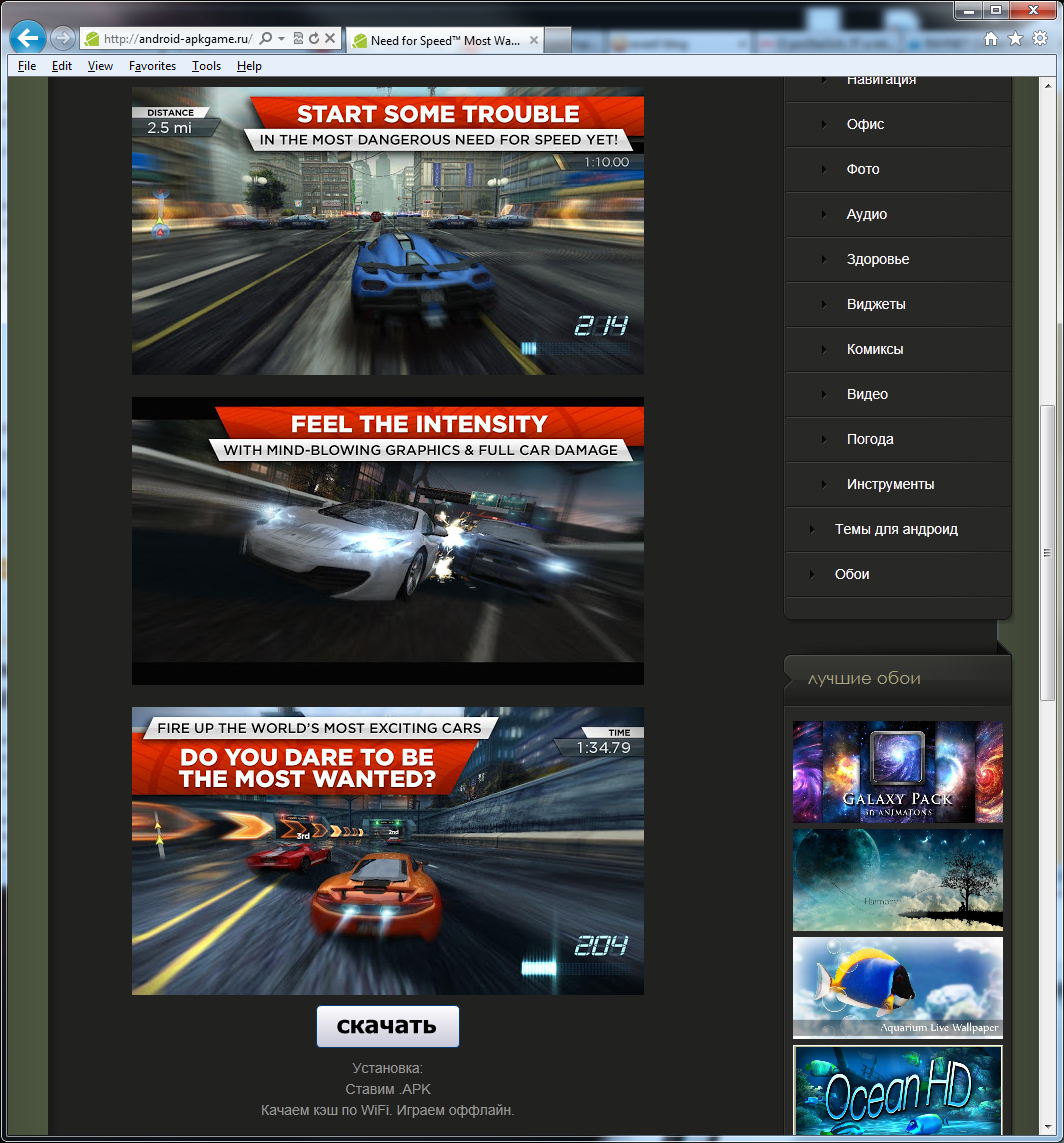
Task: Open the Start Some Trouble screenshot
Action: (388, 231)
